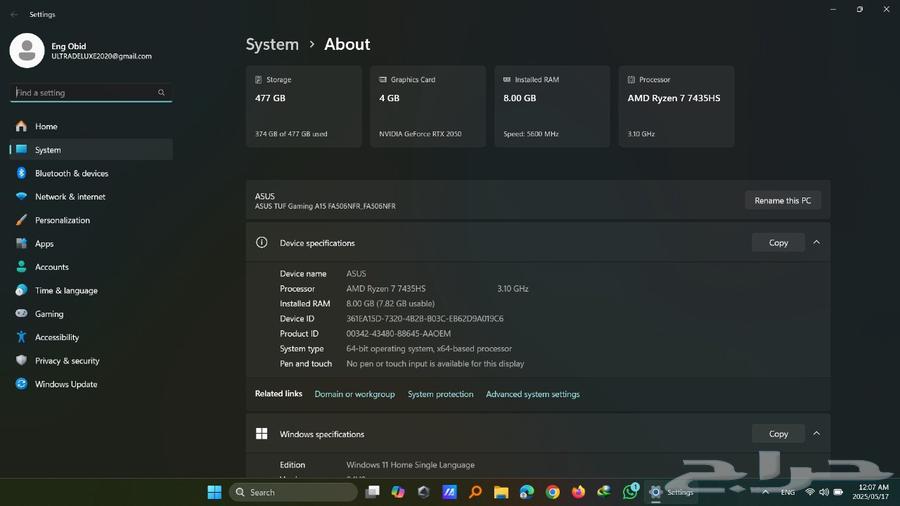Viewport: 900px width, 506px height.
Task: Click the Device ID value text
Action: tap(425, 318)
